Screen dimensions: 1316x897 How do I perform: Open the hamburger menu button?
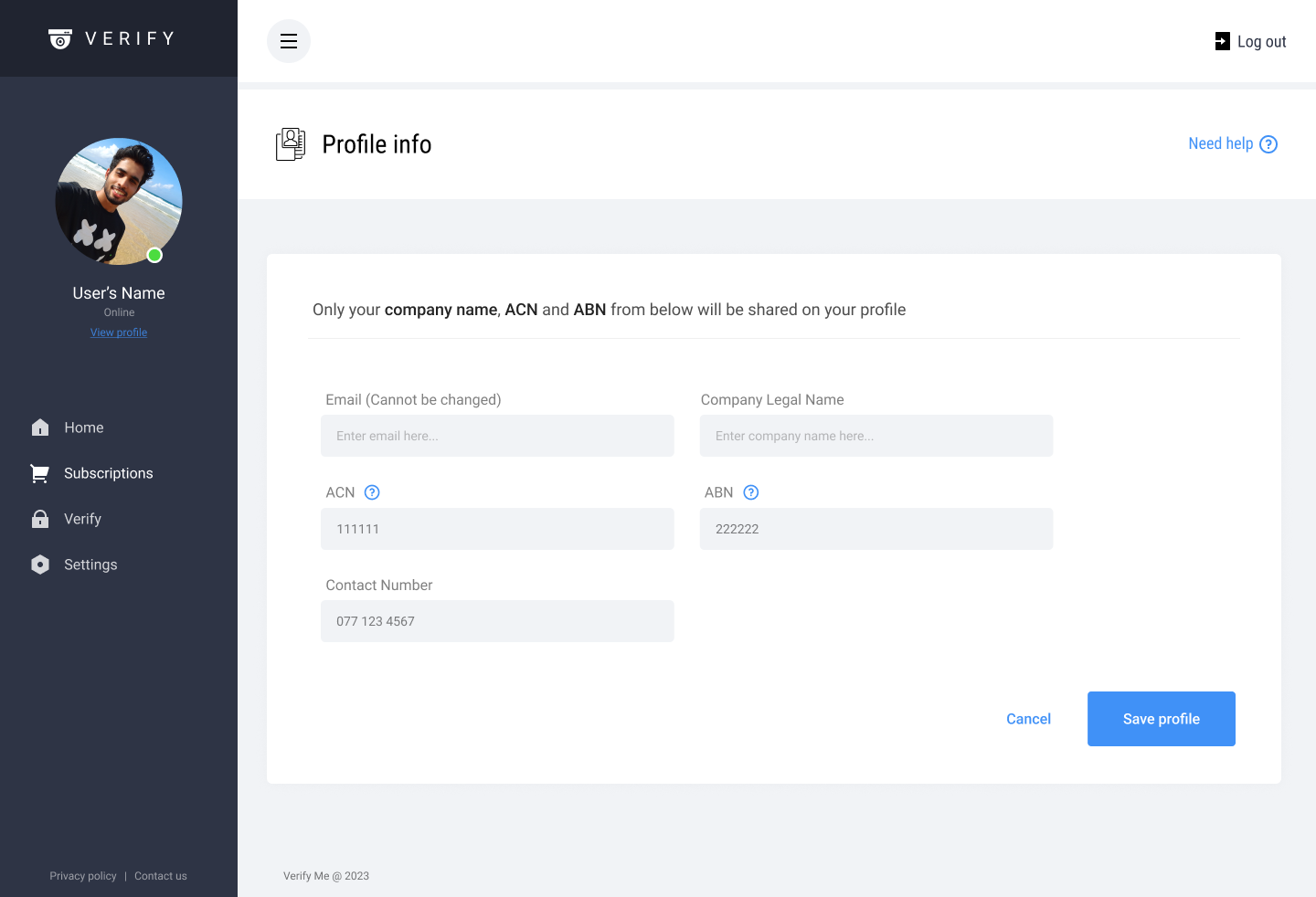pyautogui.click(x=289, y=41)
